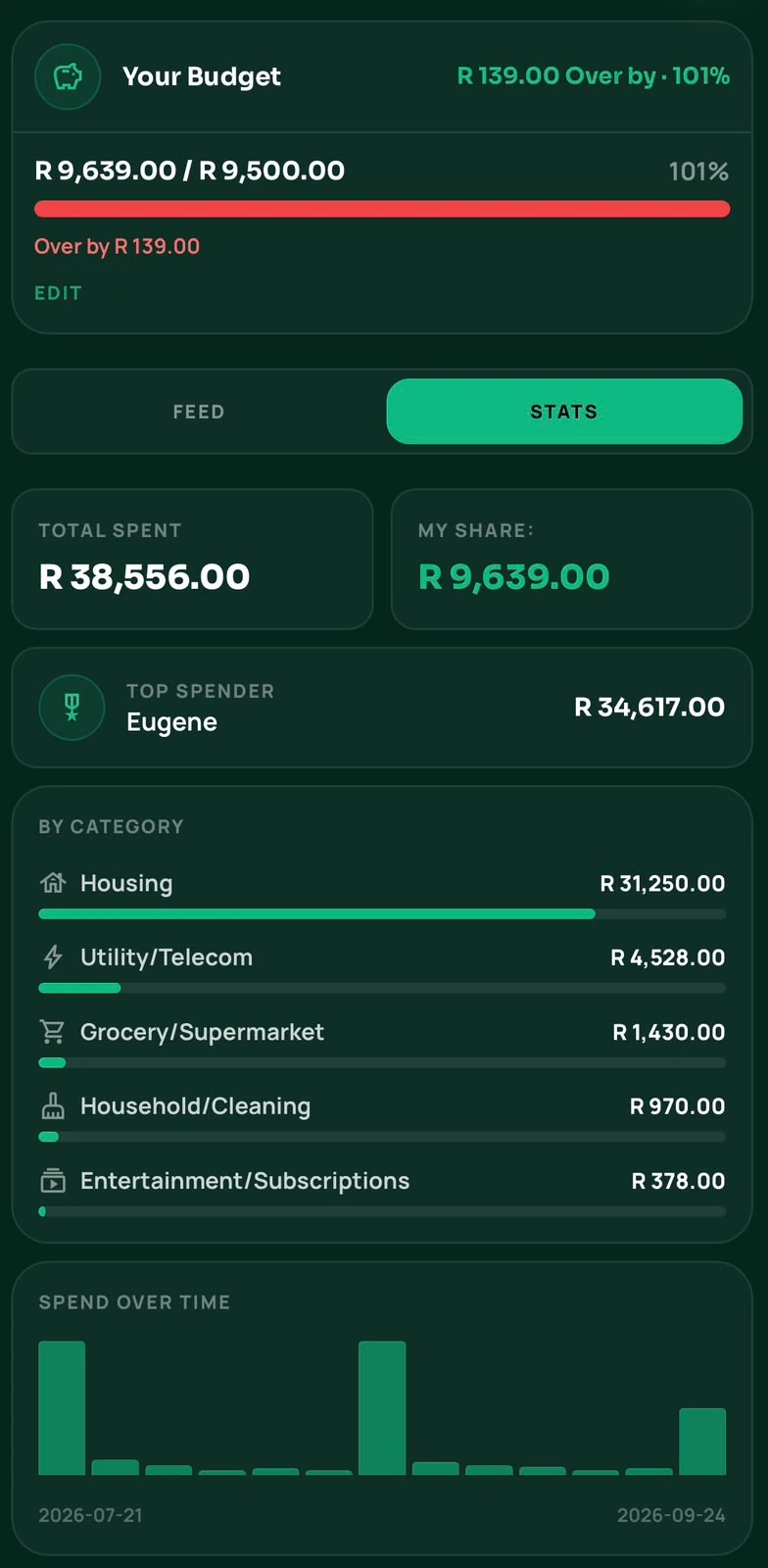The width and height of the screenshot is (768, 1568).
Task: Click the red budget progress bar
Action: pos(382,209)
